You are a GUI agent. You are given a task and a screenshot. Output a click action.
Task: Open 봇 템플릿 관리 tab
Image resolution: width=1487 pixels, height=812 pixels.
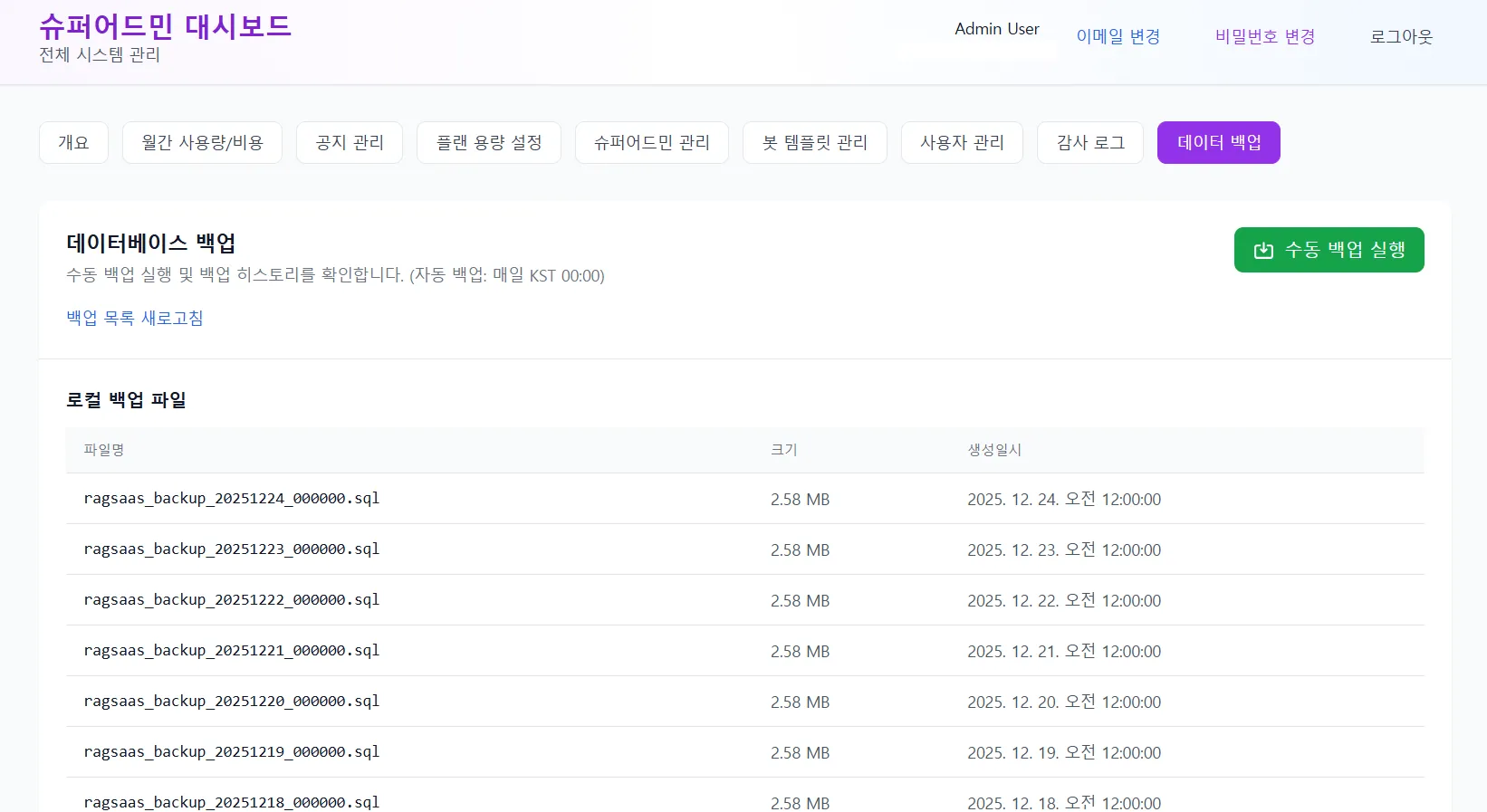pyautogui.click(x=814, y=142)
